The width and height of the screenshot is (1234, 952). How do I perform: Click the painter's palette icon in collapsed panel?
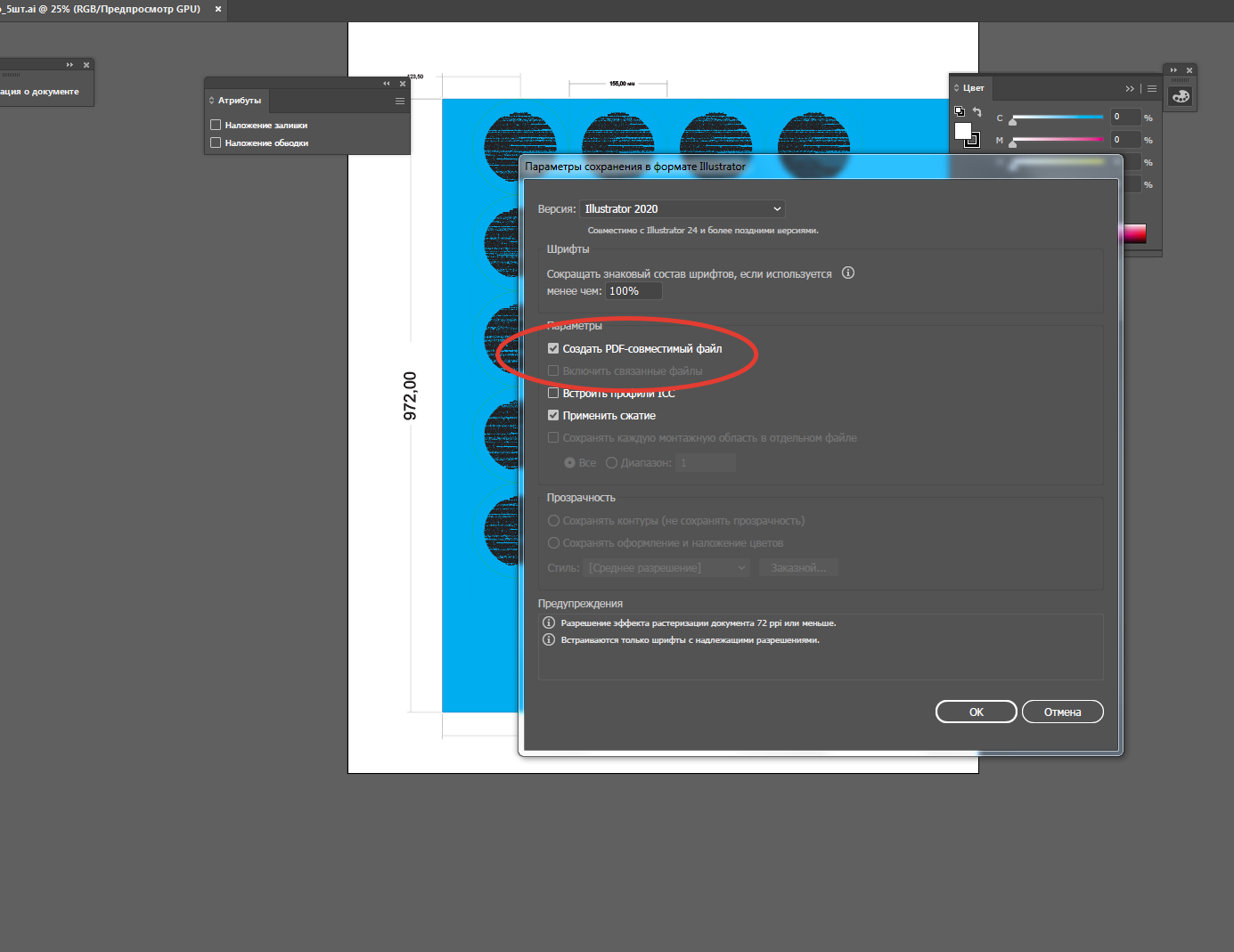coord(1181,96)
